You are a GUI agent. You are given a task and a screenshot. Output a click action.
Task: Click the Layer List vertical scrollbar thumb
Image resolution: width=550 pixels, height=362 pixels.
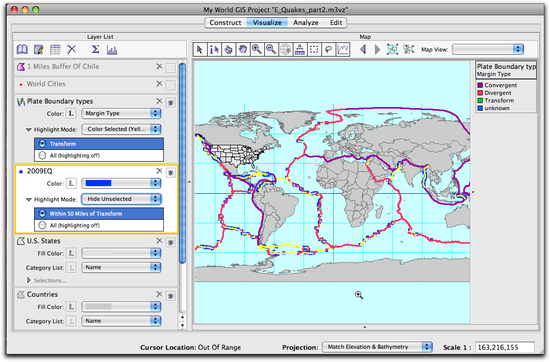[182, 163]
